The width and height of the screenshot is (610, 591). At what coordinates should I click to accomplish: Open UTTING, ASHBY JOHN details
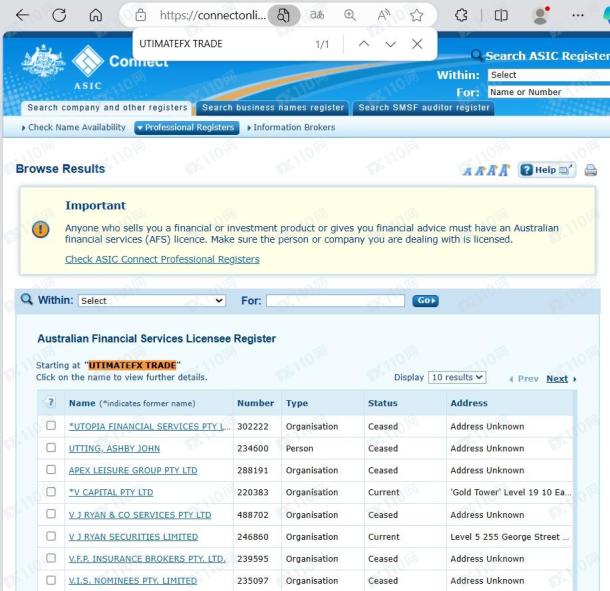click(114, 448)
